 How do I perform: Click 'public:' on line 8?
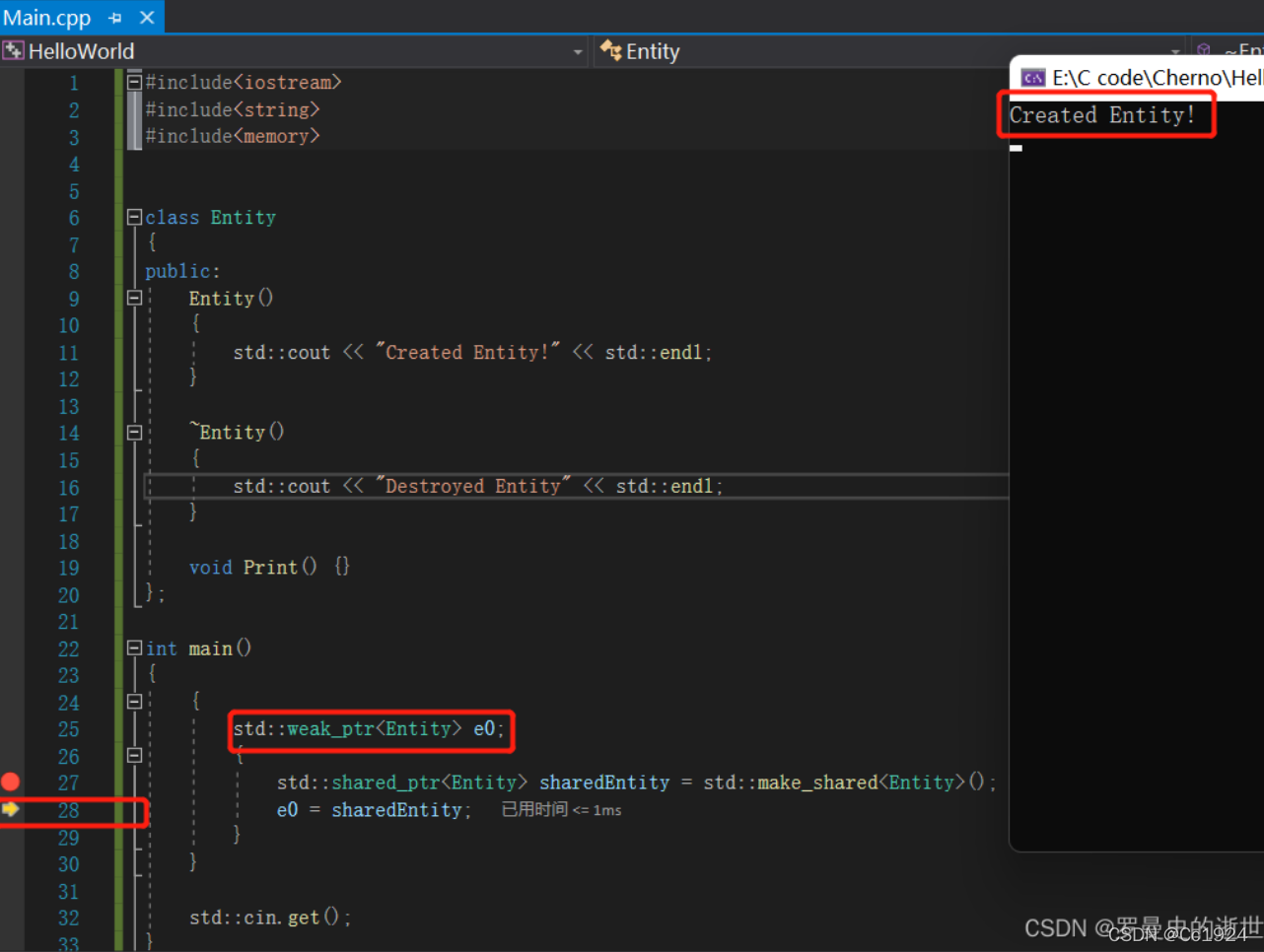coord(183,271)
